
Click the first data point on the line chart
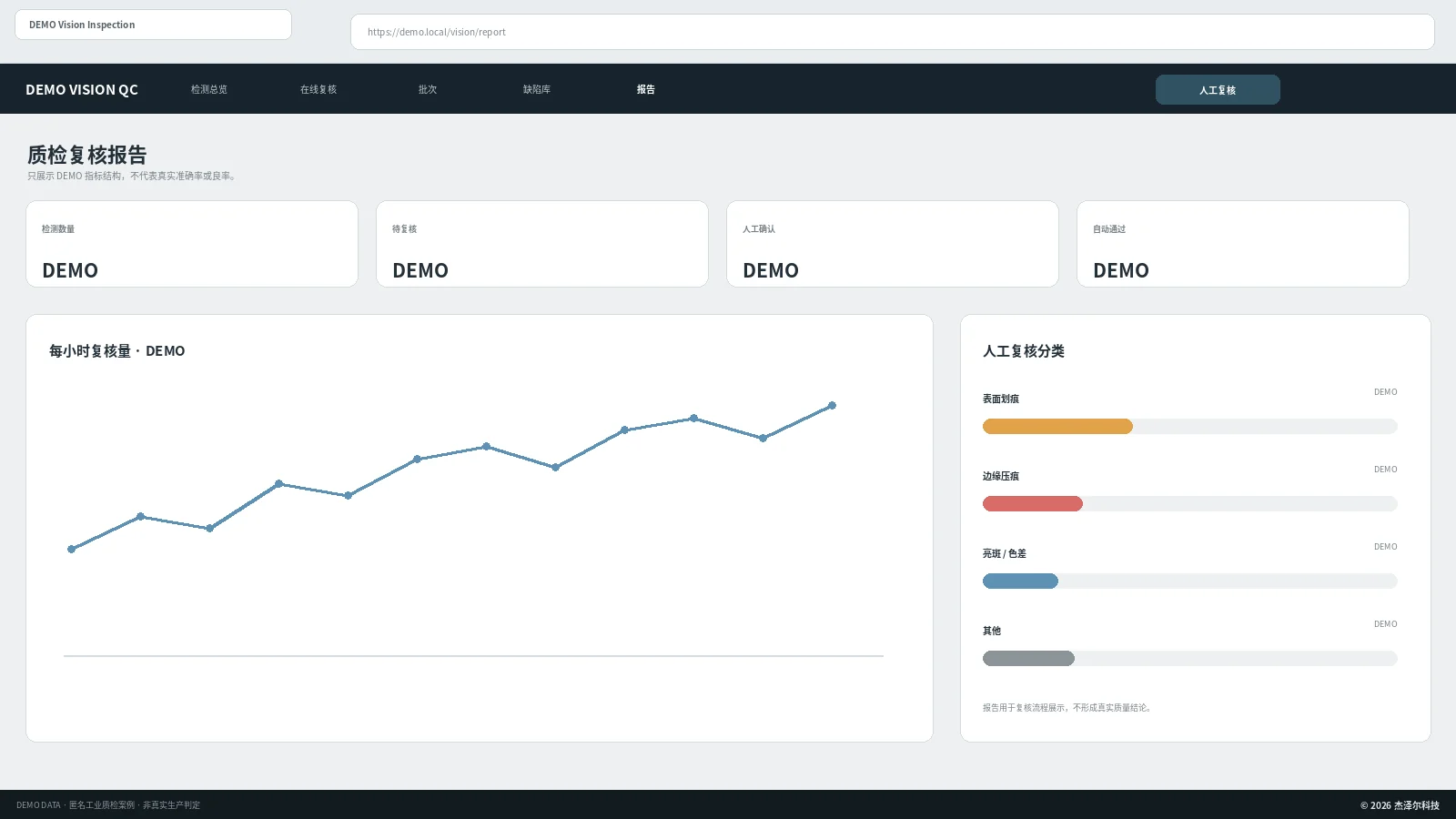pos(71,549)
